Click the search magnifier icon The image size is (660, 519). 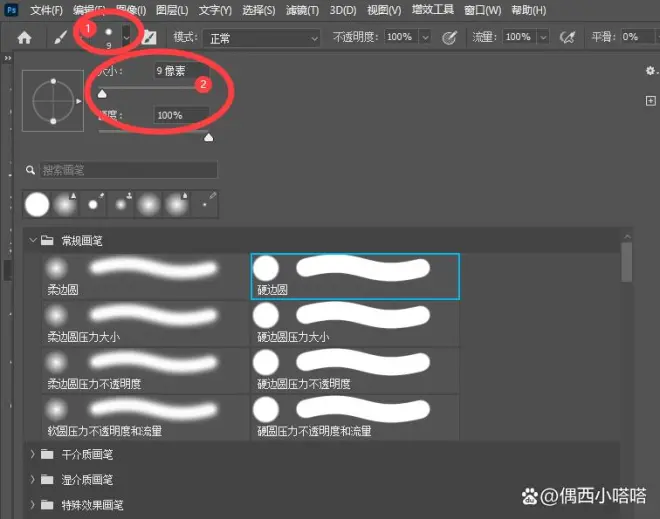pyautogui.click(x=32, y=171)
